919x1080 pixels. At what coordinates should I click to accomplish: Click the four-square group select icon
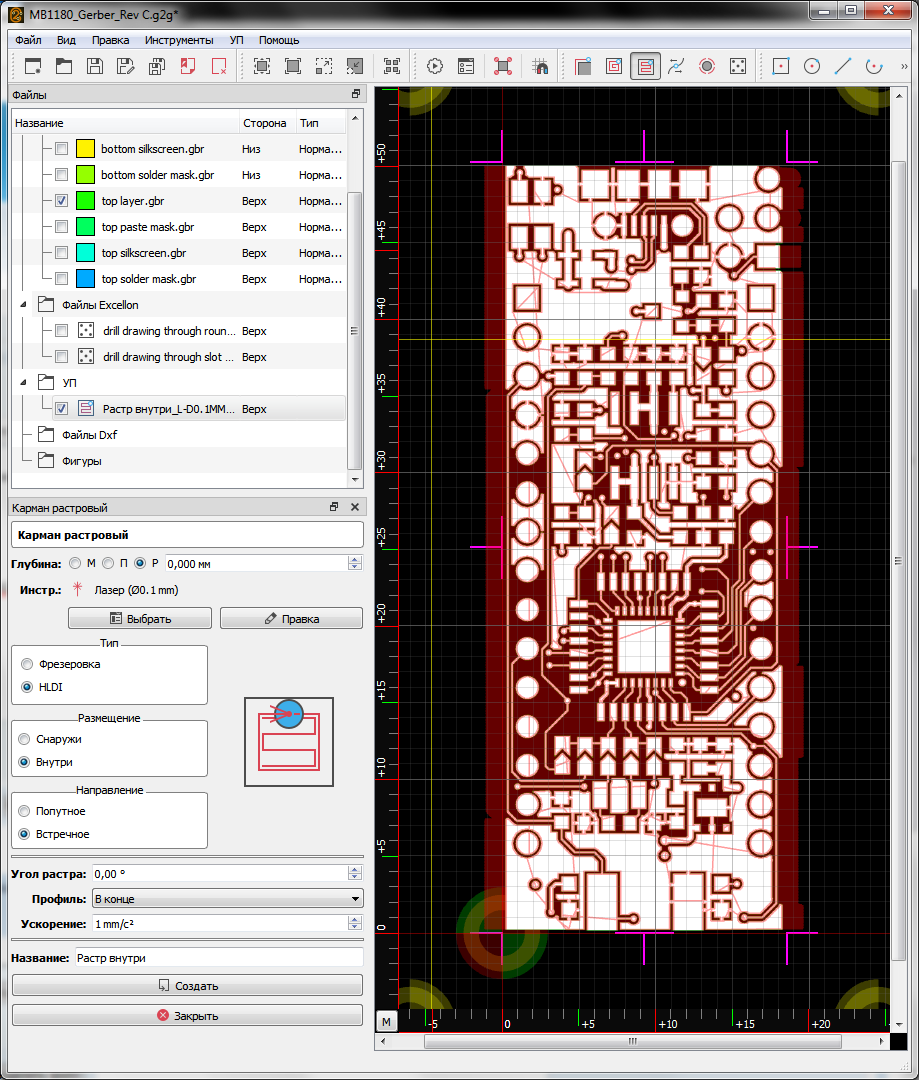[392, 66]
